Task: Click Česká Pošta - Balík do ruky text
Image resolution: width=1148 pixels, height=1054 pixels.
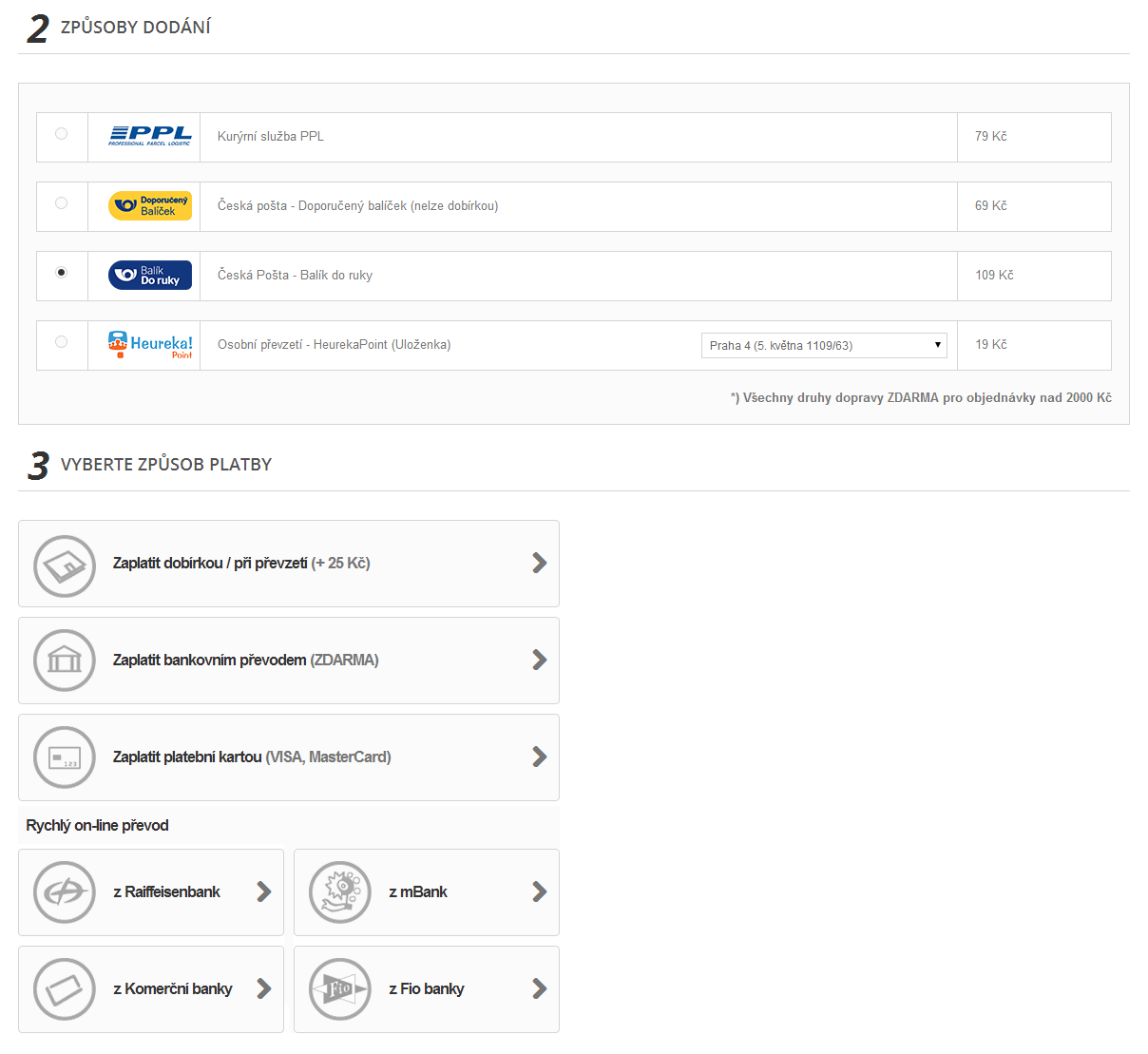Action: 295,276
